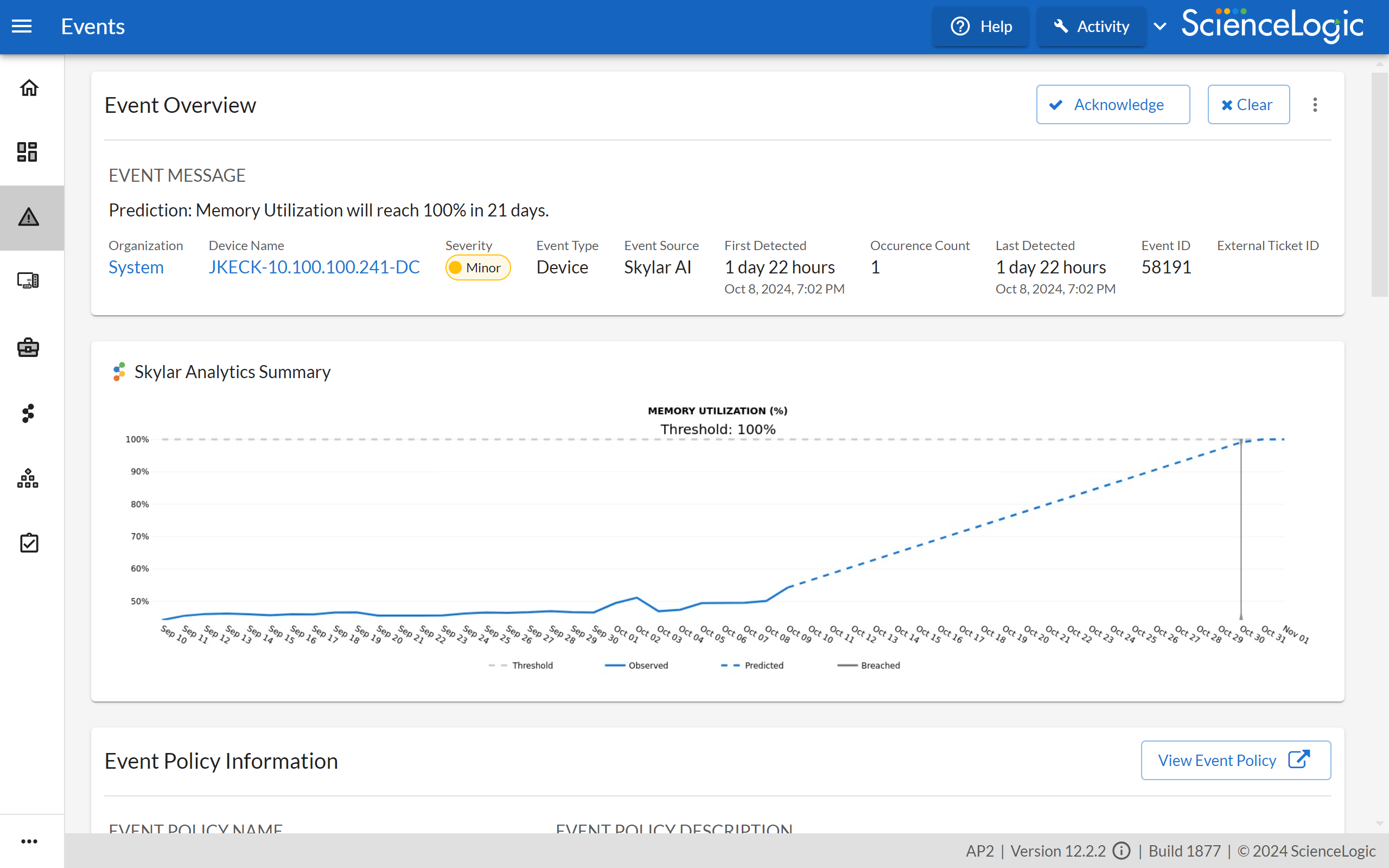1389x868 pixels.
Task: Click the breached vertical marker line on chart
Action: tap(1241, 529)
